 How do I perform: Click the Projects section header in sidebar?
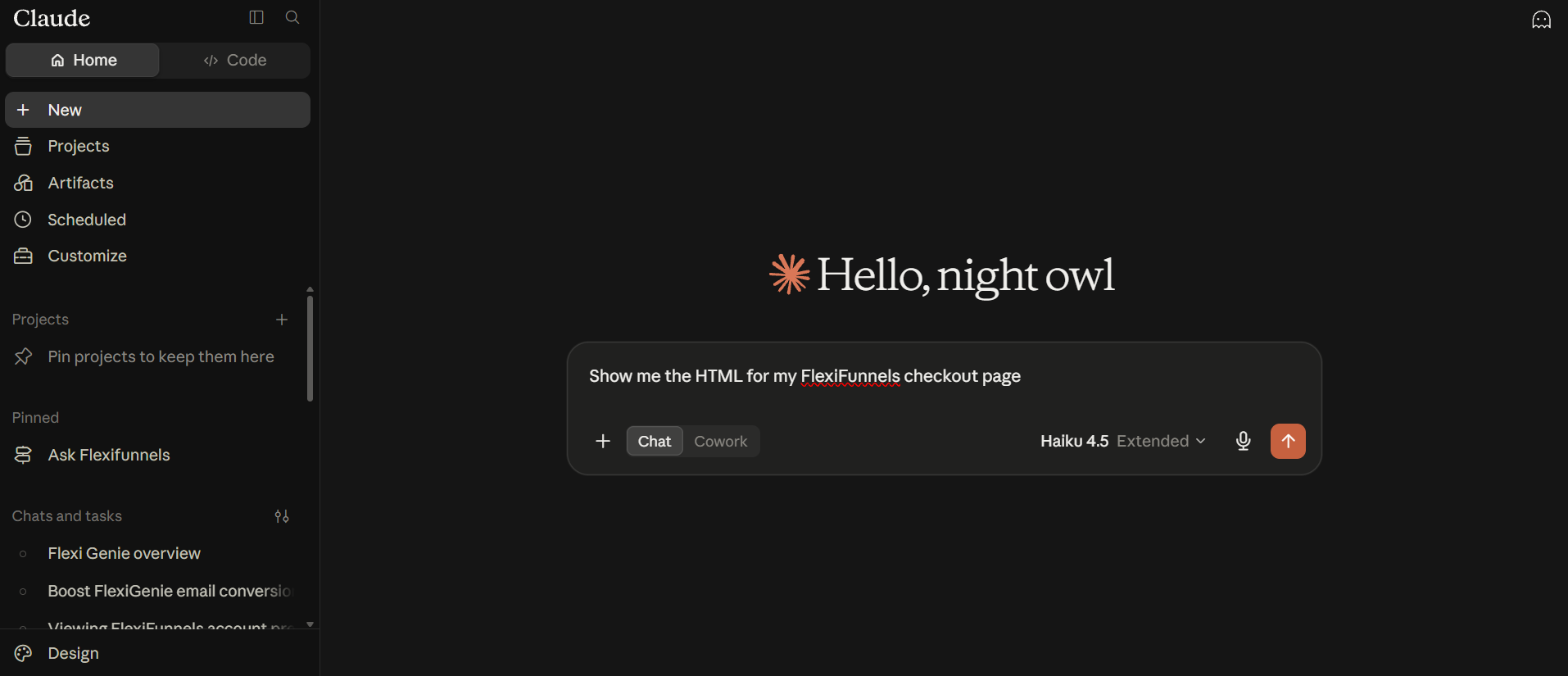(40, 320)
